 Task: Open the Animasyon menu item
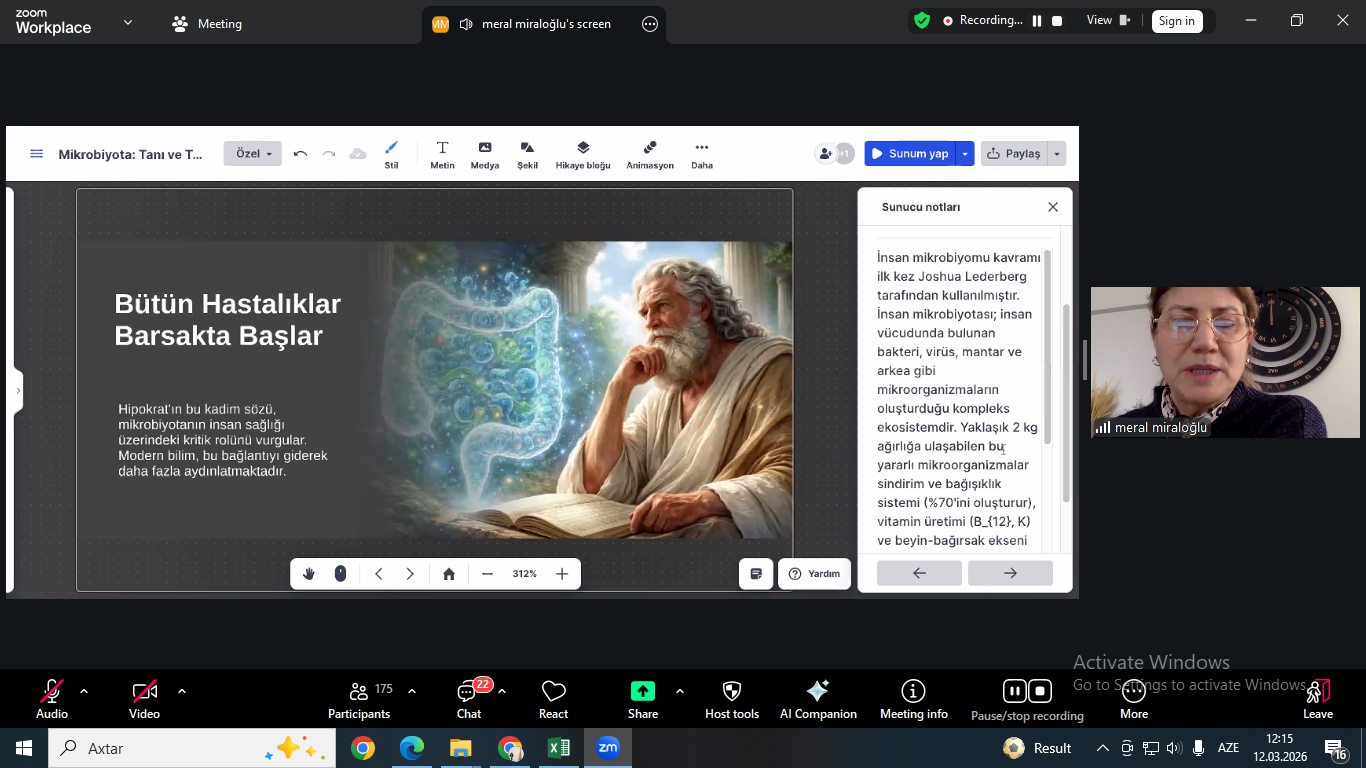tap(650, 154)
